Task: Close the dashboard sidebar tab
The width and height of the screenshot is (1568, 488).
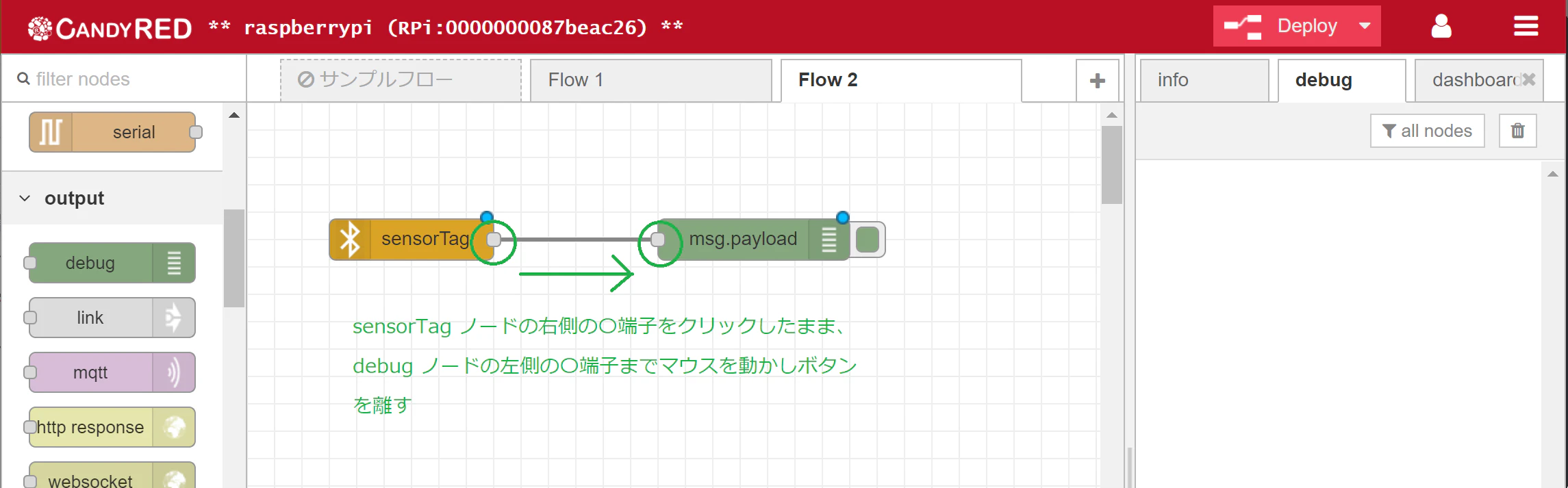Action: pos(1529,79)
